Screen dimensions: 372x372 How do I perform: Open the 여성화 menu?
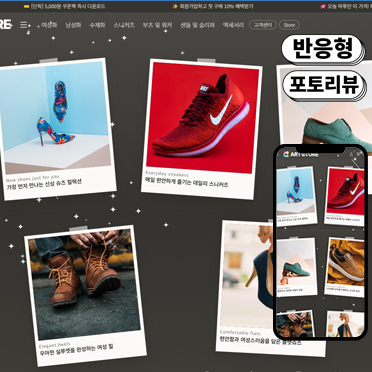coord(49,25)
